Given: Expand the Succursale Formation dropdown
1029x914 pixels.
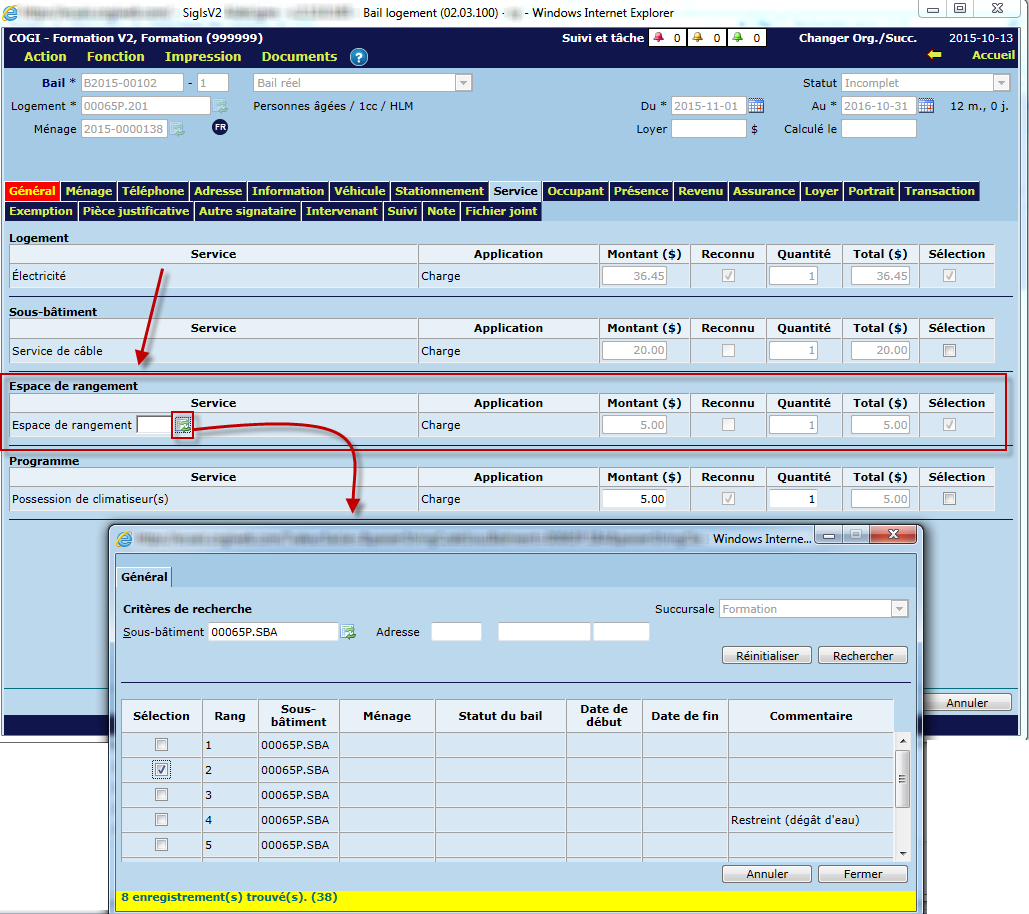Looking at the screenshot, I should 899,609.
